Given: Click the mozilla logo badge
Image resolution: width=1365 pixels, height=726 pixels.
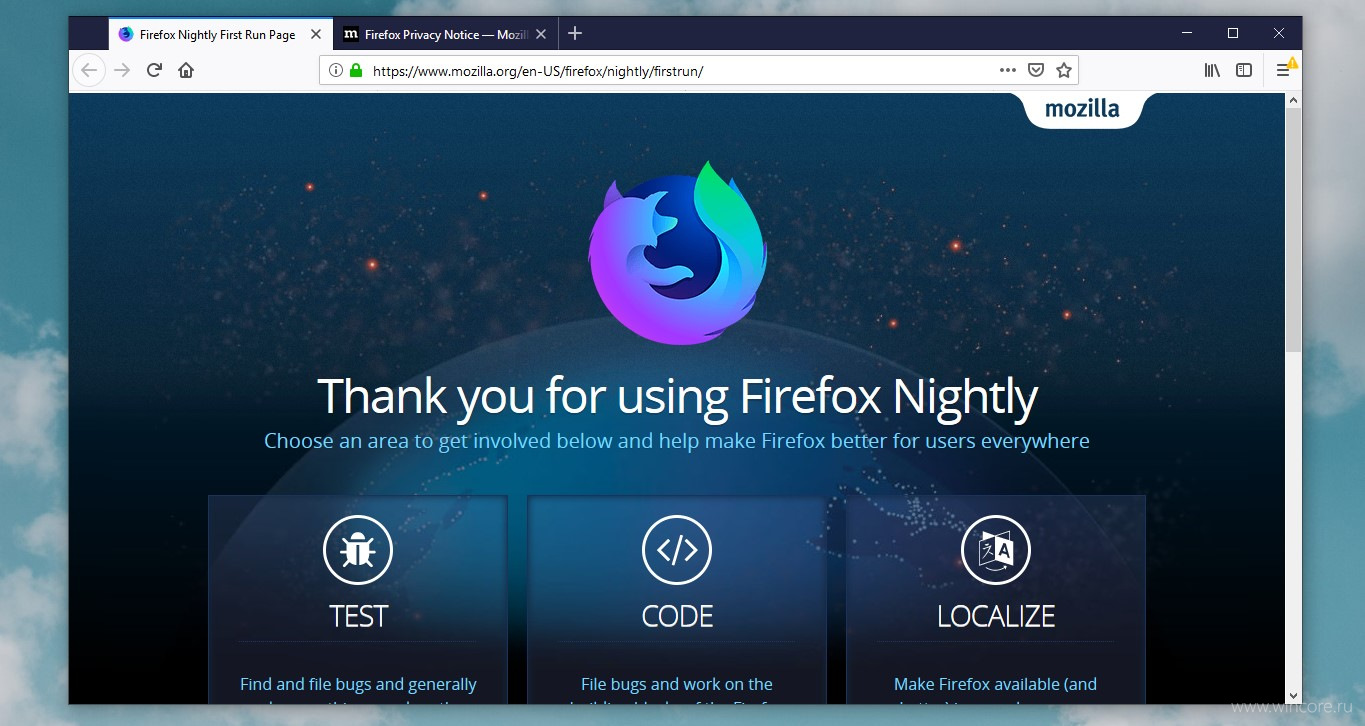Looking at the screenshot, I should (x=1082, y=109).
